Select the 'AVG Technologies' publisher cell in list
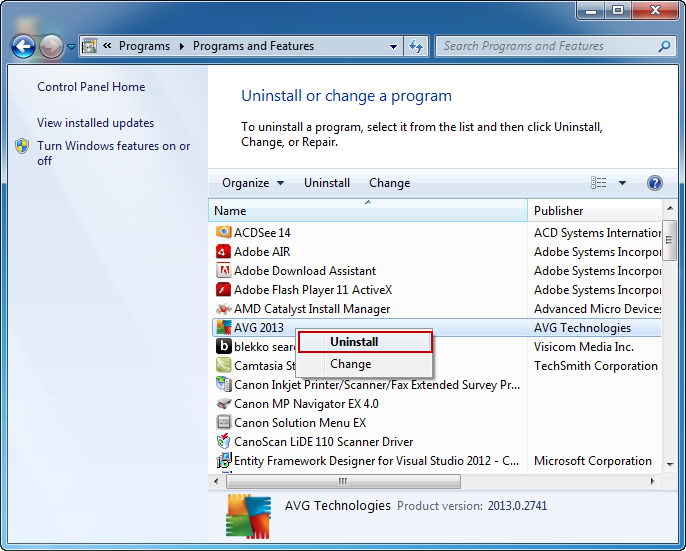Screen dimensions: 686x551 click(x=582, y=328)
